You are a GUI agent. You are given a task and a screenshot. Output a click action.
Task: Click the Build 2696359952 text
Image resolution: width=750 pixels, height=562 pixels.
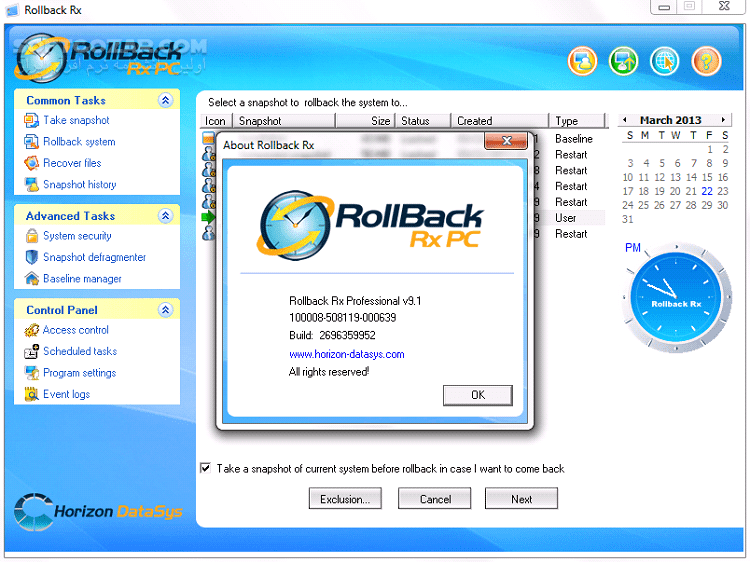[x=332, y=335]
